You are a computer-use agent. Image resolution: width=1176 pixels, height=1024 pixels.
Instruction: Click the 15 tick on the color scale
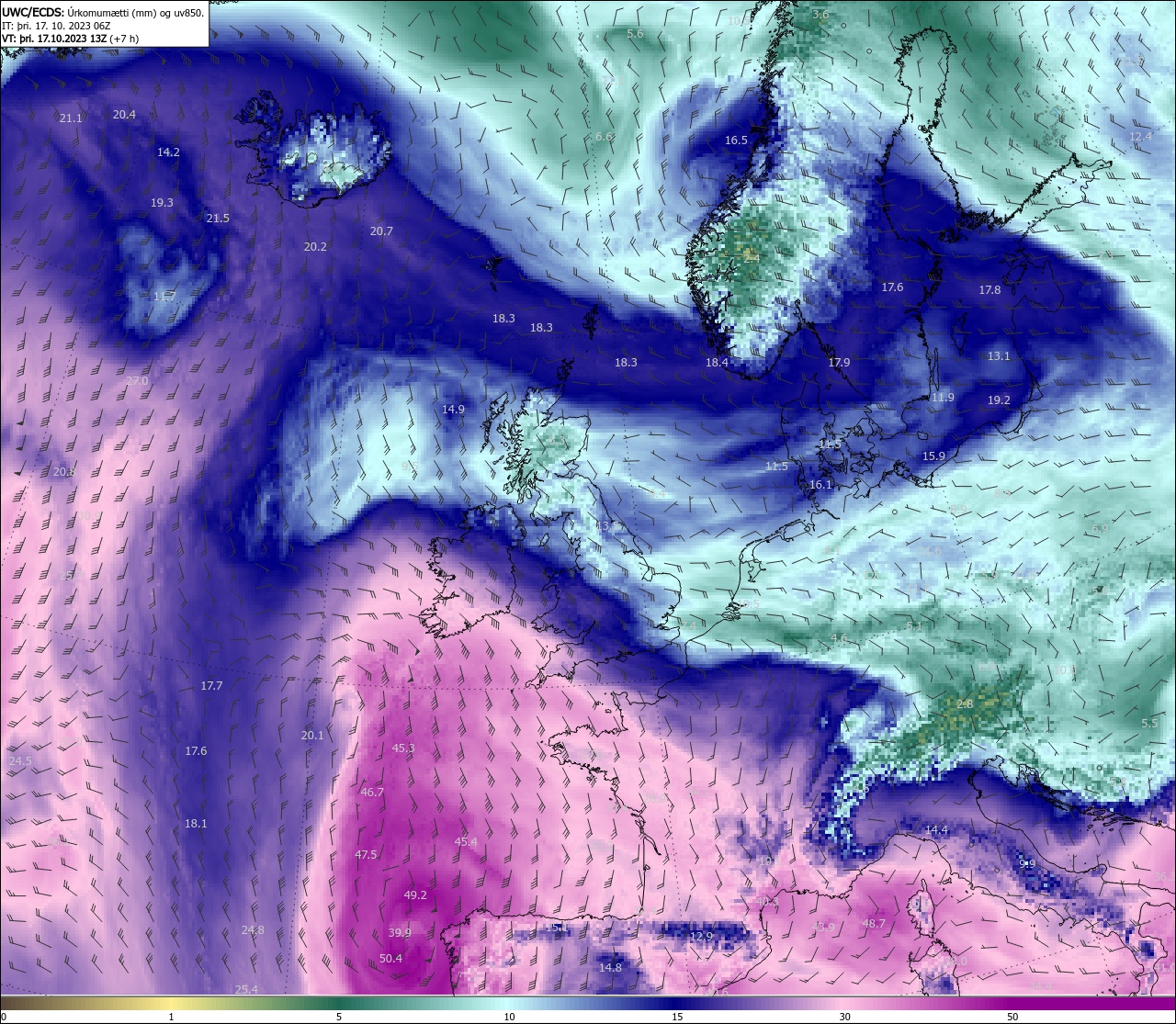(x=677, y=1017)
